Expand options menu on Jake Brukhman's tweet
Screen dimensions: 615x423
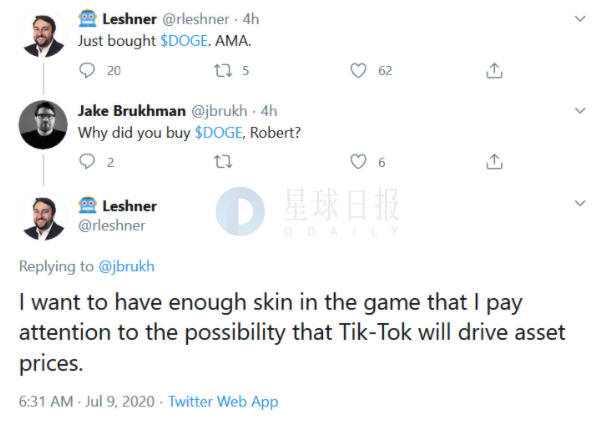pyautogui.click(x=580, y=110)
